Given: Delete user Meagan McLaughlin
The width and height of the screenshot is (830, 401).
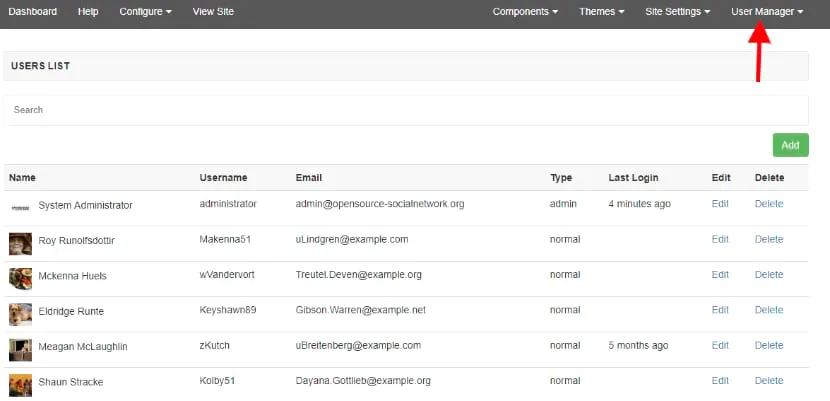Looking at the screenshot, I should (x=769, y=345).
